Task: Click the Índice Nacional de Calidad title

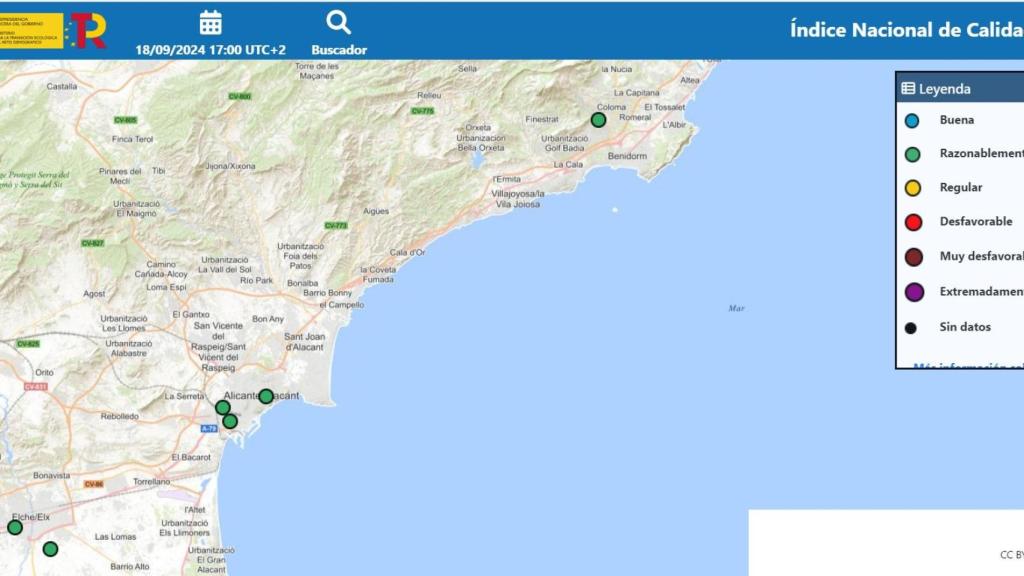Action: click(905, 29)
